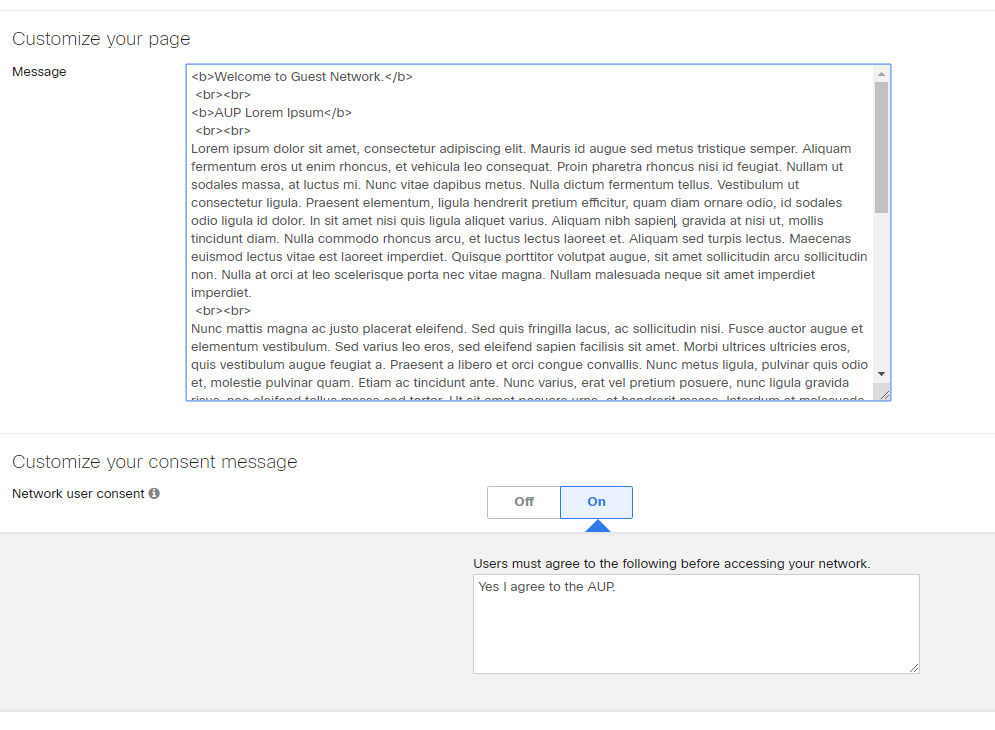Click the empty scrollbar track below the thumb
This screenshot has width=995, height=730.
coord(881,290)
